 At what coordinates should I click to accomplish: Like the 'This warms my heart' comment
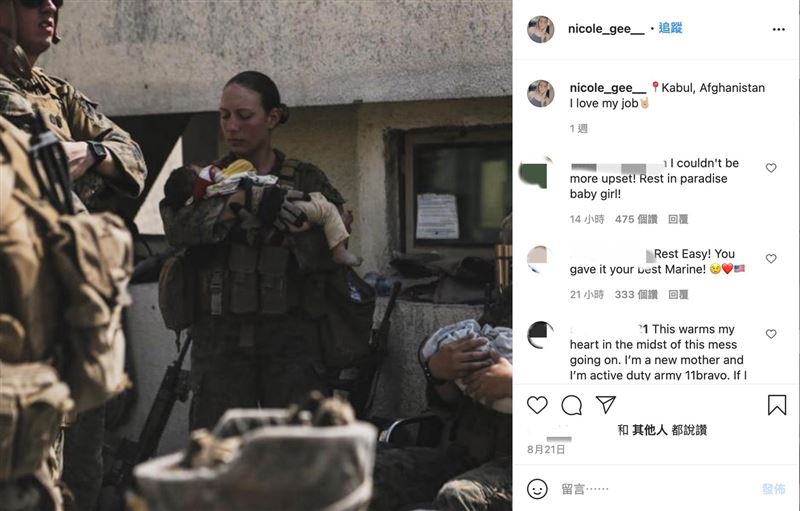770,334
